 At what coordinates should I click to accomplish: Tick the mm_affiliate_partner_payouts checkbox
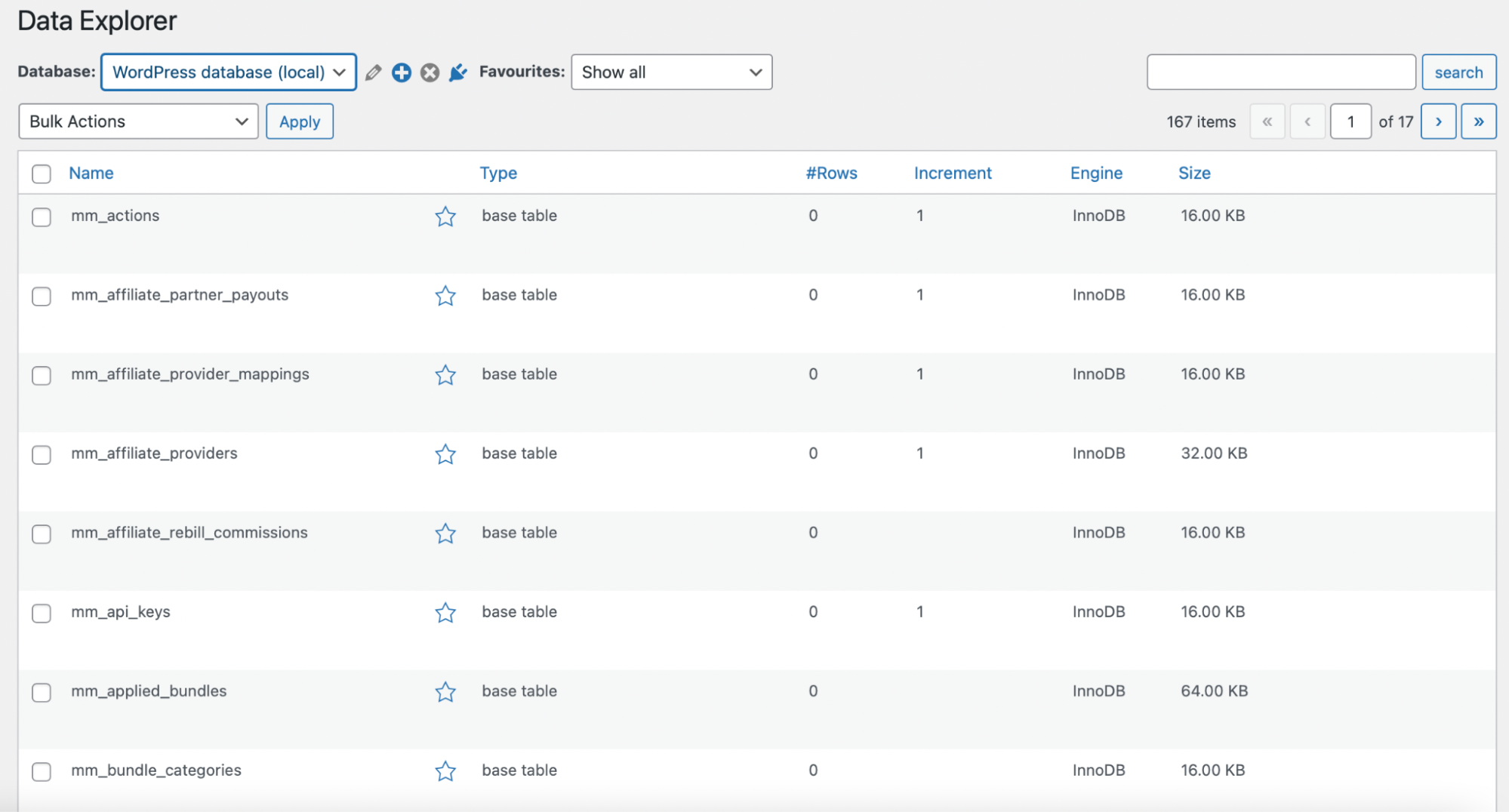point(42,297)
